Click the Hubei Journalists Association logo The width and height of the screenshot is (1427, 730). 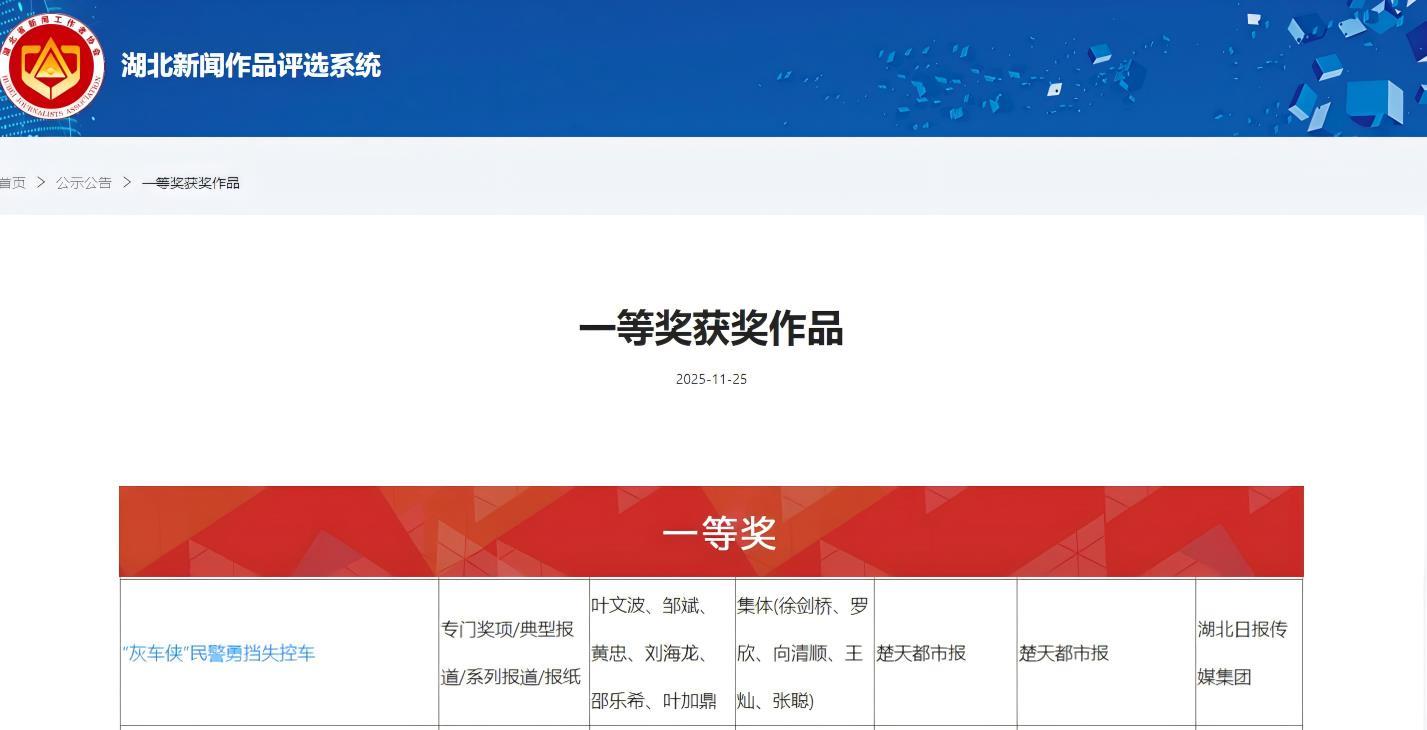(x=50, y=66)
